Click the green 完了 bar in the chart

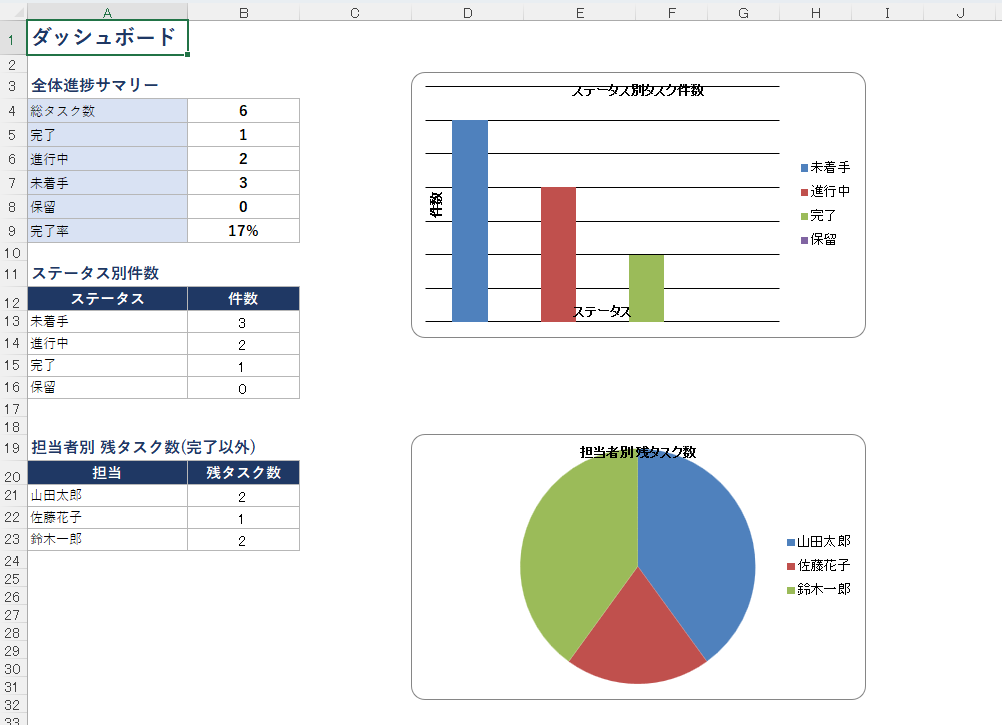[x=646, y=288]
